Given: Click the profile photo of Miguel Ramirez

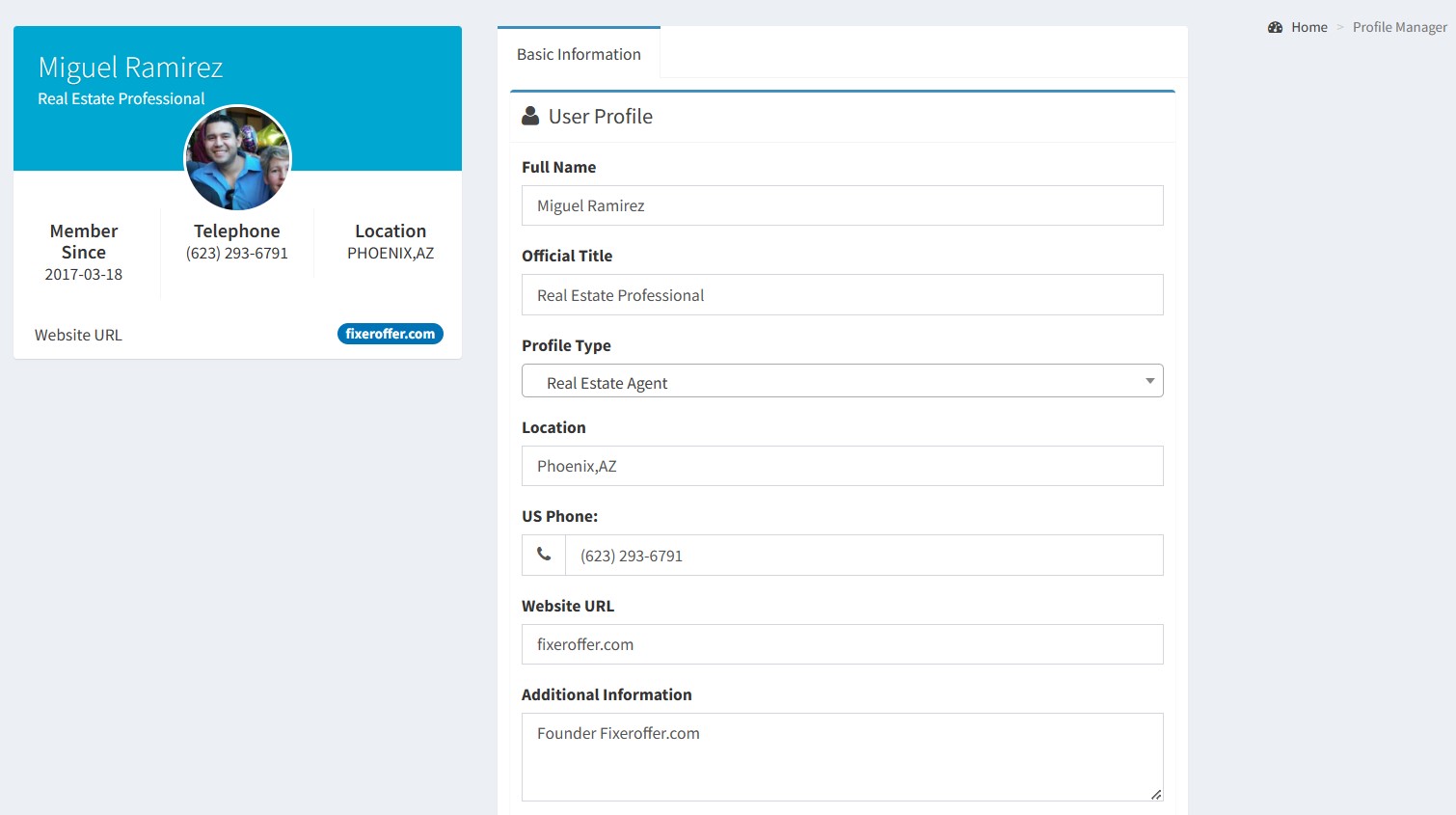Looking at the screenshot, I should tap(237, 158).
